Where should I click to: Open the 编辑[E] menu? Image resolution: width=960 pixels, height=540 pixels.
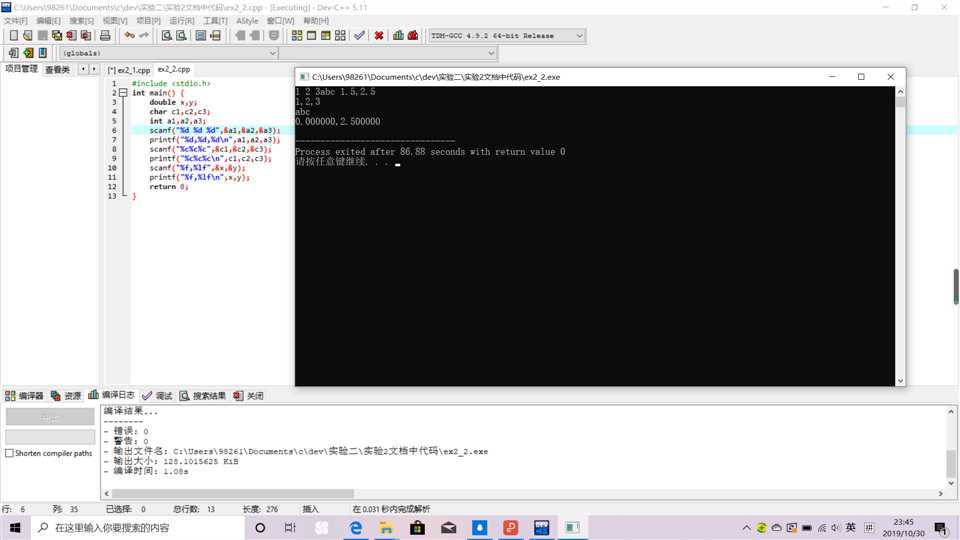tap(48, 20)
